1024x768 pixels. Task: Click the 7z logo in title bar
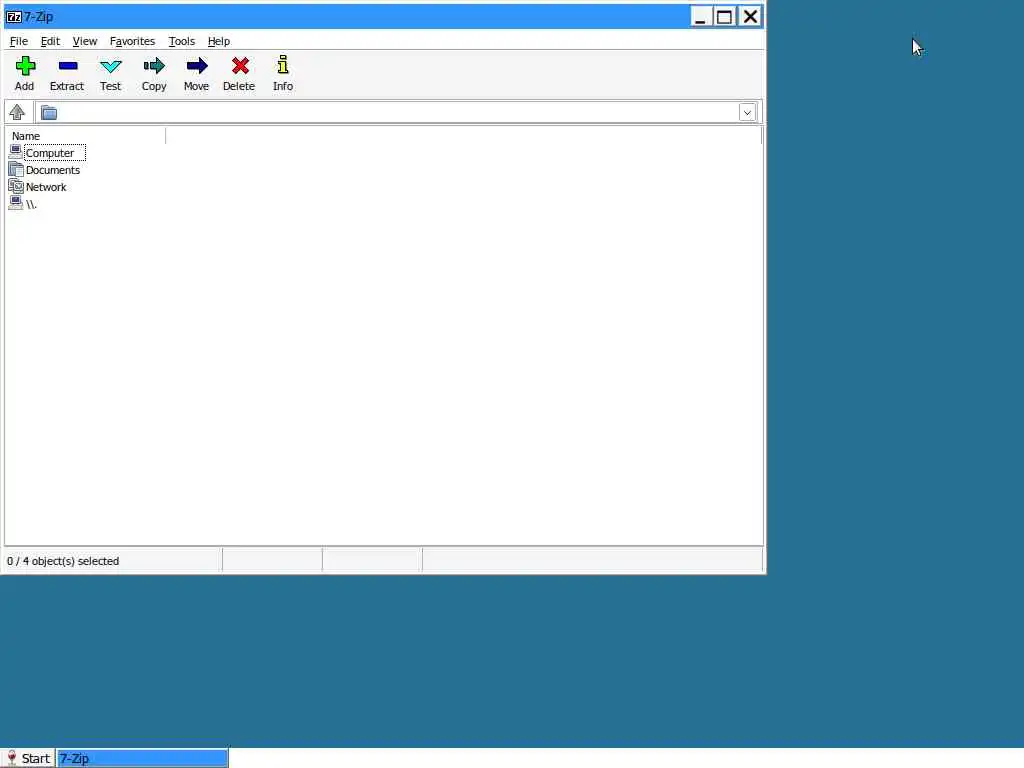13,16
